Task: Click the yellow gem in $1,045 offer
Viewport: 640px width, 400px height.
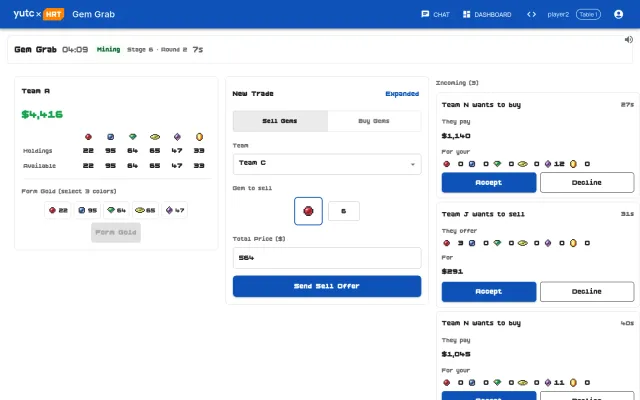Action: click(x=522, y=382)
